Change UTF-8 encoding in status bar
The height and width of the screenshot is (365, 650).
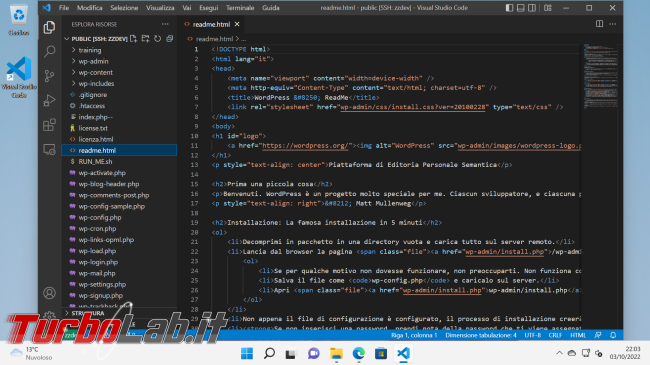tap(533, 335)
